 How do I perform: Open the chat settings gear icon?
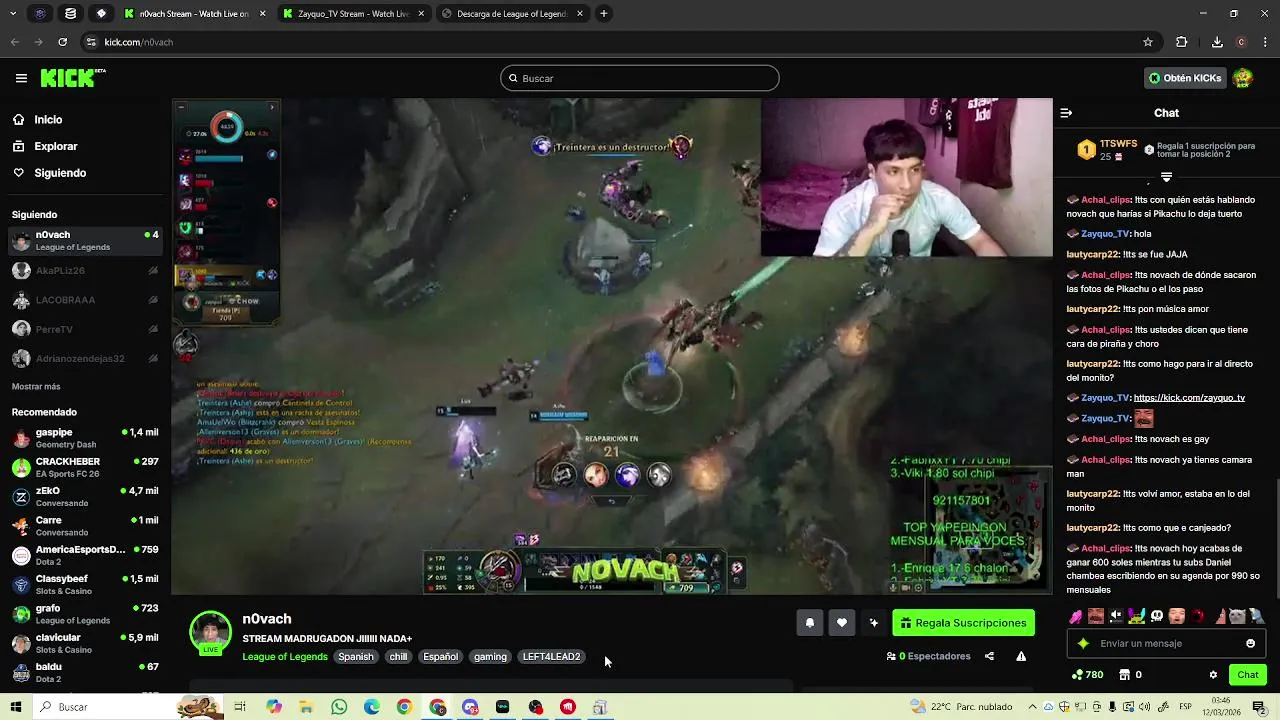[1213, 675]
